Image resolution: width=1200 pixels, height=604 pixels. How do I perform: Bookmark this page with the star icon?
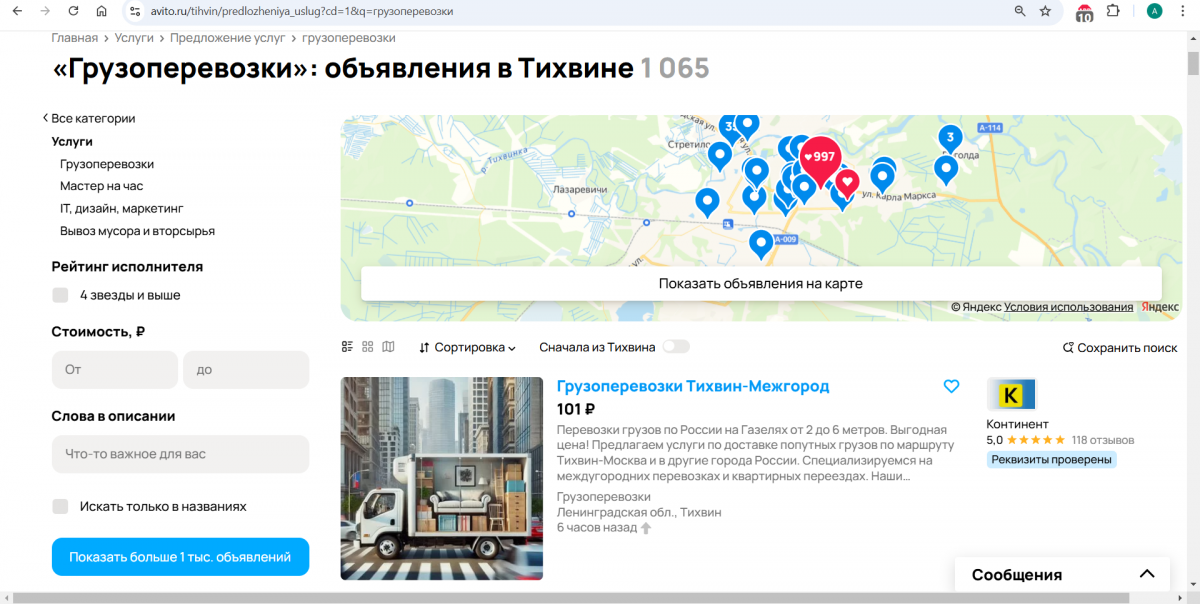point(1045,11)
